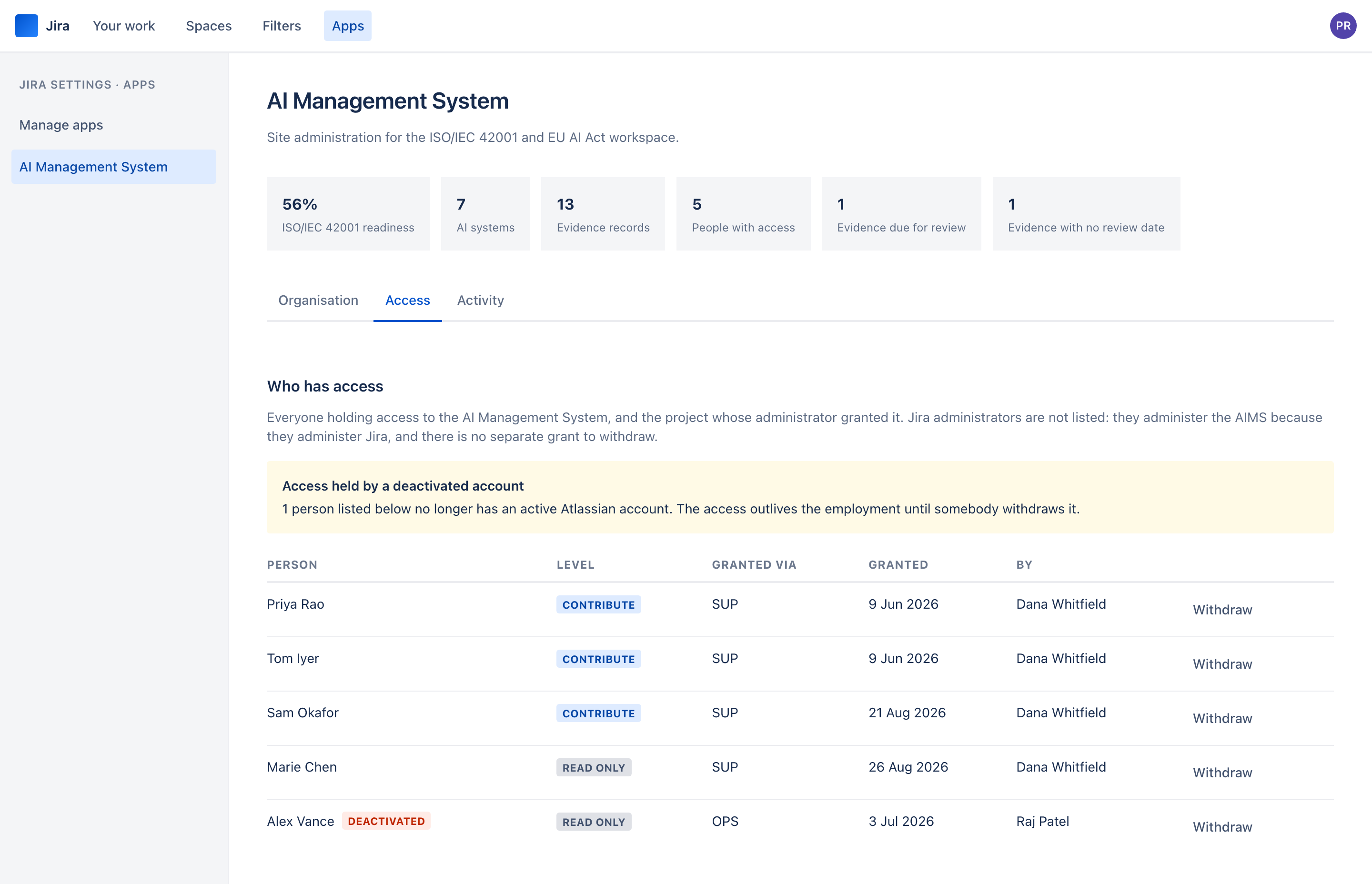The height and width of the screenshot is (884, 1372).
Task: Withdraw access for Sam Okafor
Action: pyautogui.click(x=1222, y=718)
